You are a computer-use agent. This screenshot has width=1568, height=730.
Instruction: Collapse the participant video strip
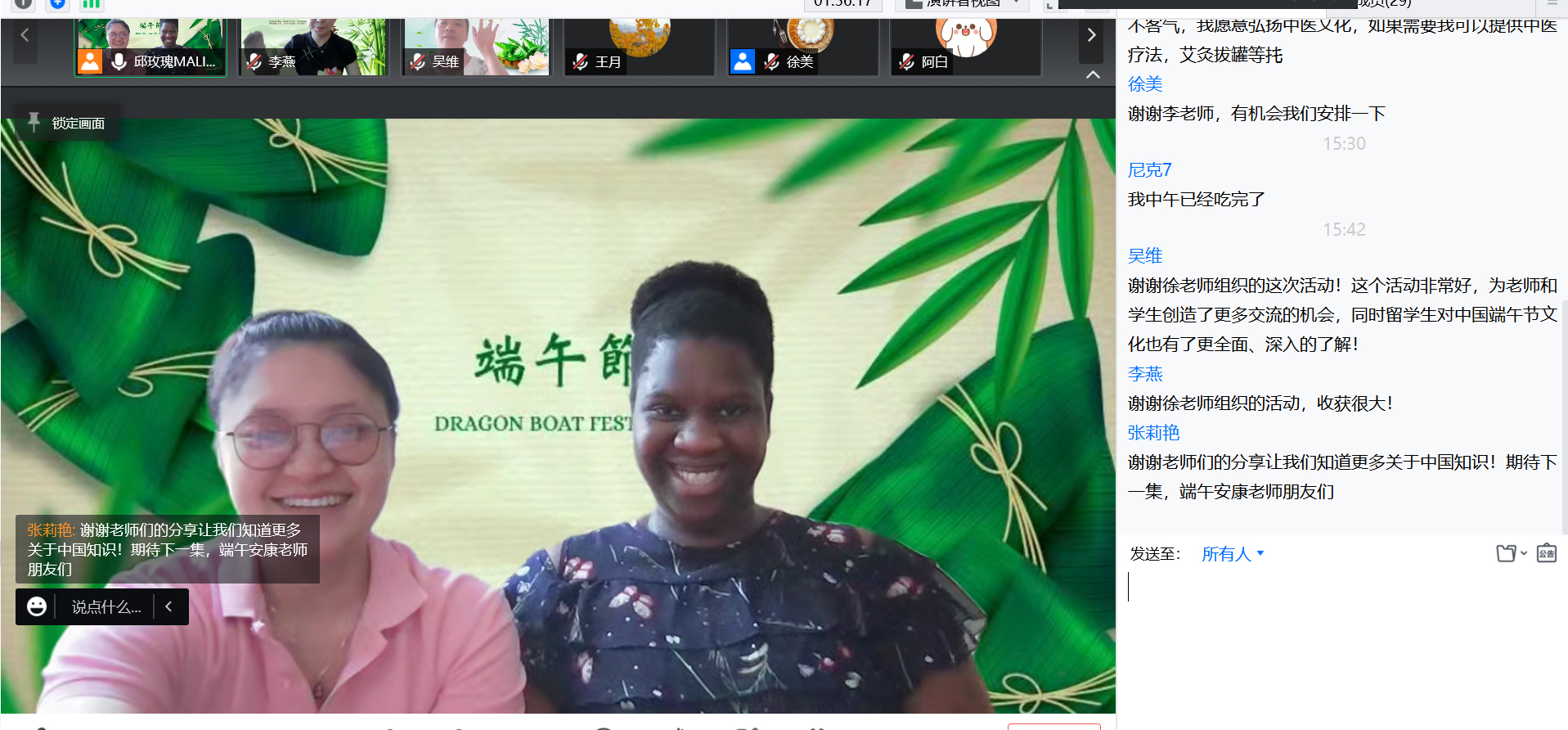click(x=1092, y=74)
